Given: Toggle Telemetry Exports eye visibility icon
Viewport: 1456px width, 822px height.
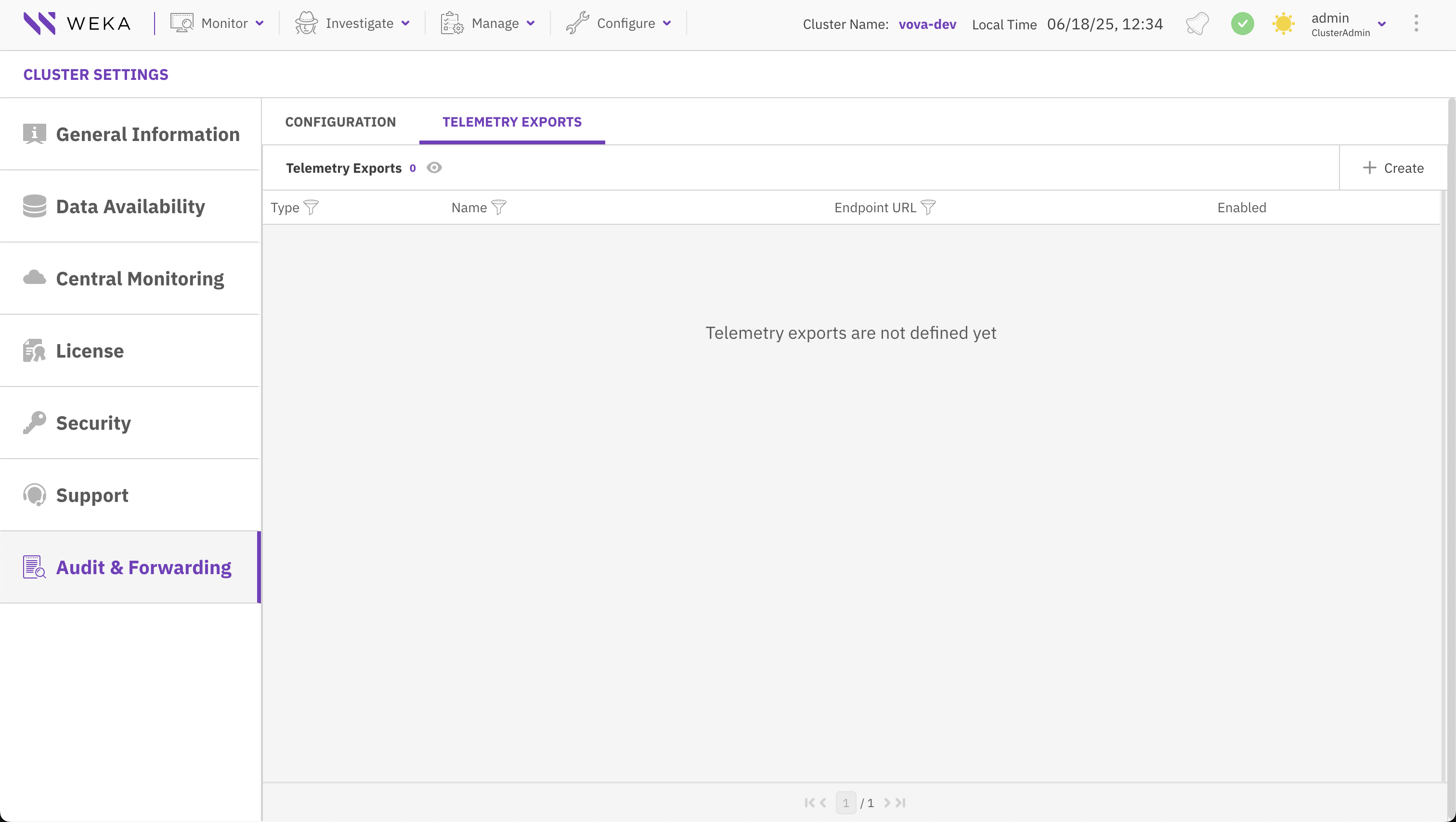Looking at the screenshot, I should tap(434, 168).
